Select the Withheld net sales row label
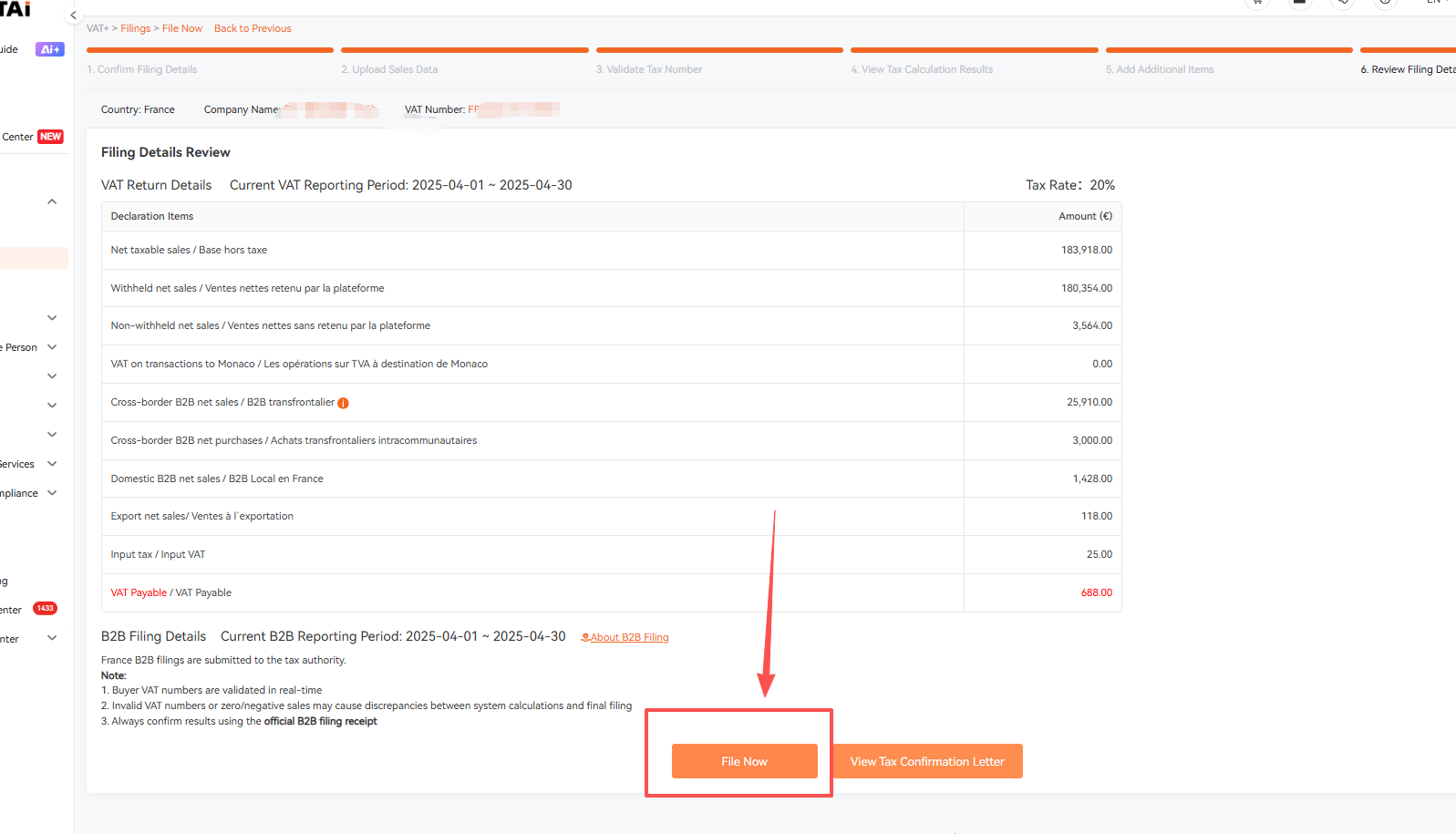Viewport: 1456px width, 834px height. [x=247, y=288]
